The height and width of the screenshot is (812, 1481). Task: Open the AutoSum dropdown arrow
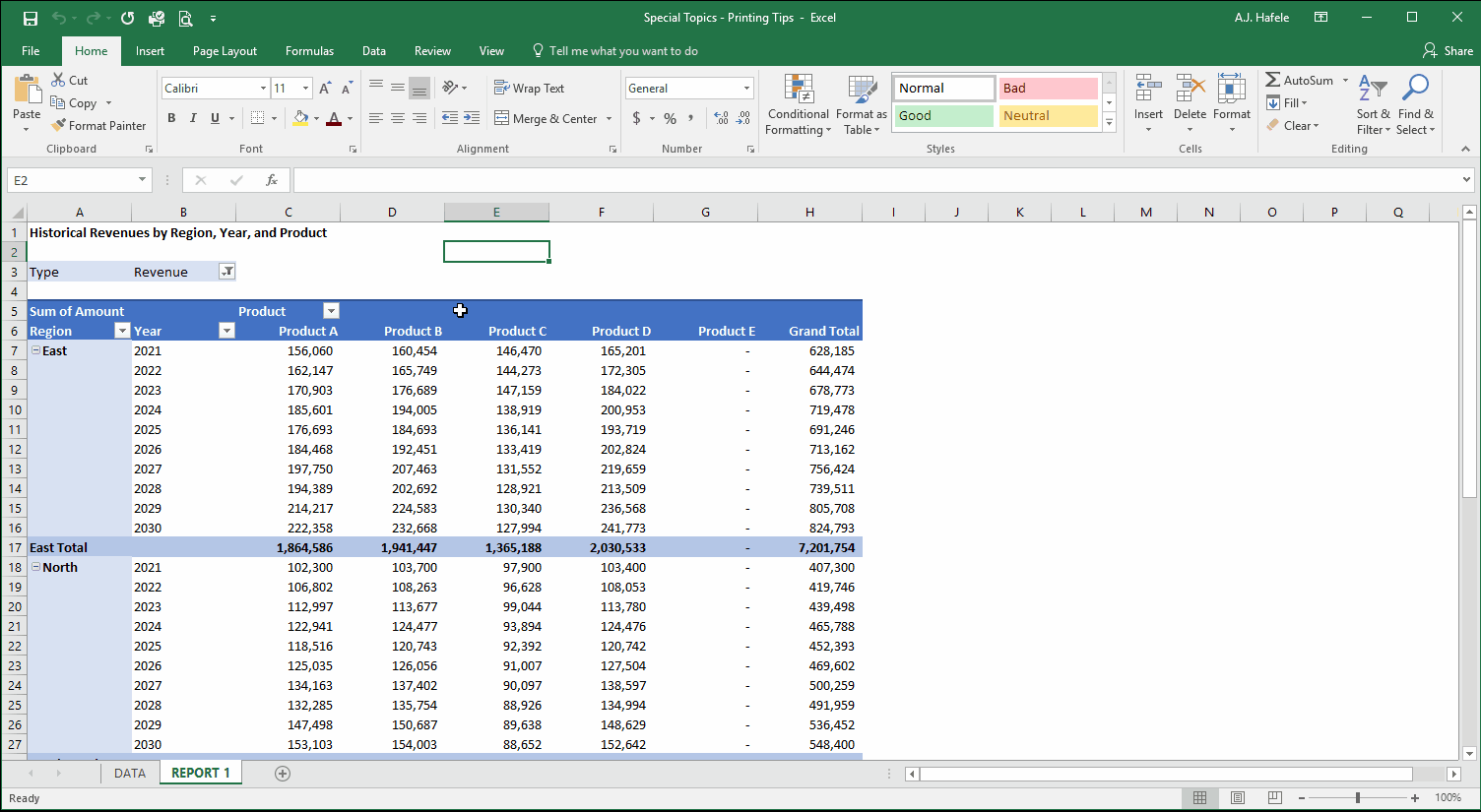[1345, 81]
